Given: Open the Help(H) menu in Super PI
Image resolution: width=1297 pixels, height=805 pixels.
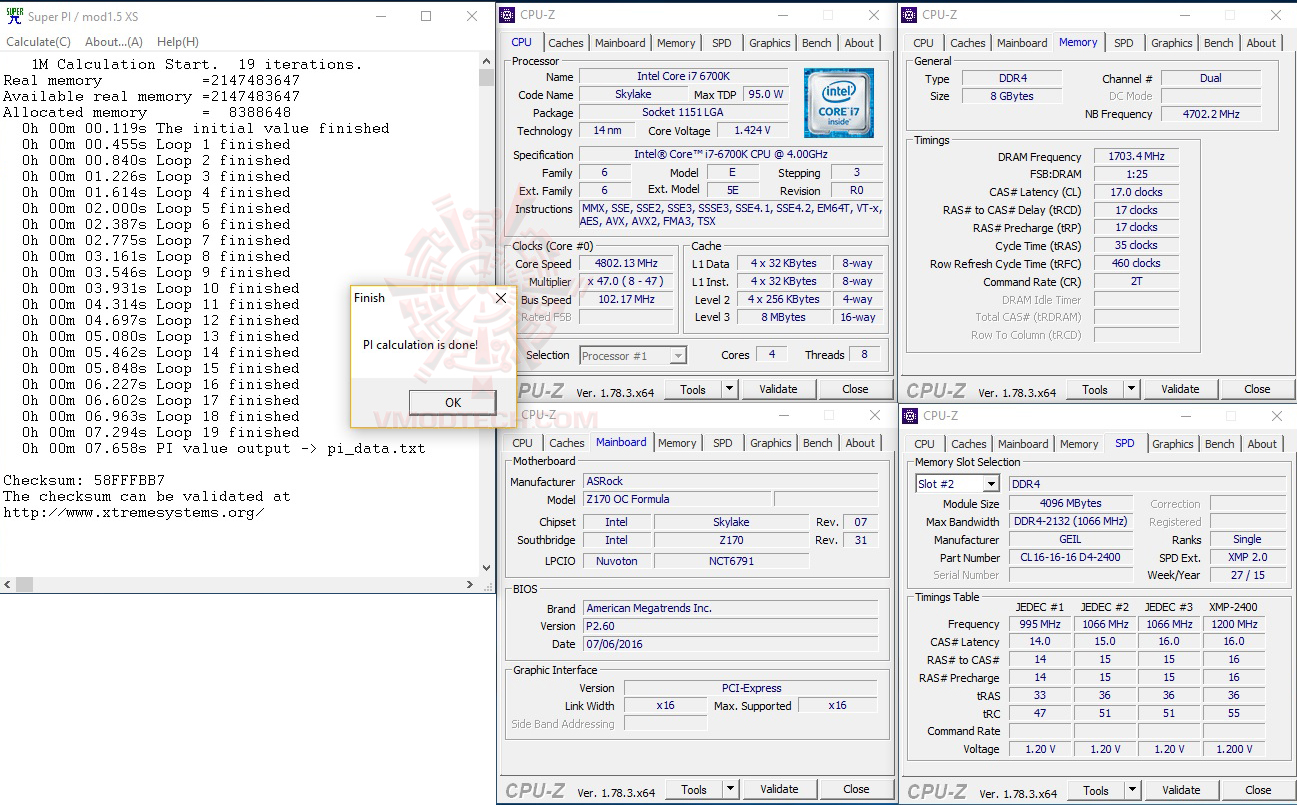Looking at the screenshot, I should [178, 42].
